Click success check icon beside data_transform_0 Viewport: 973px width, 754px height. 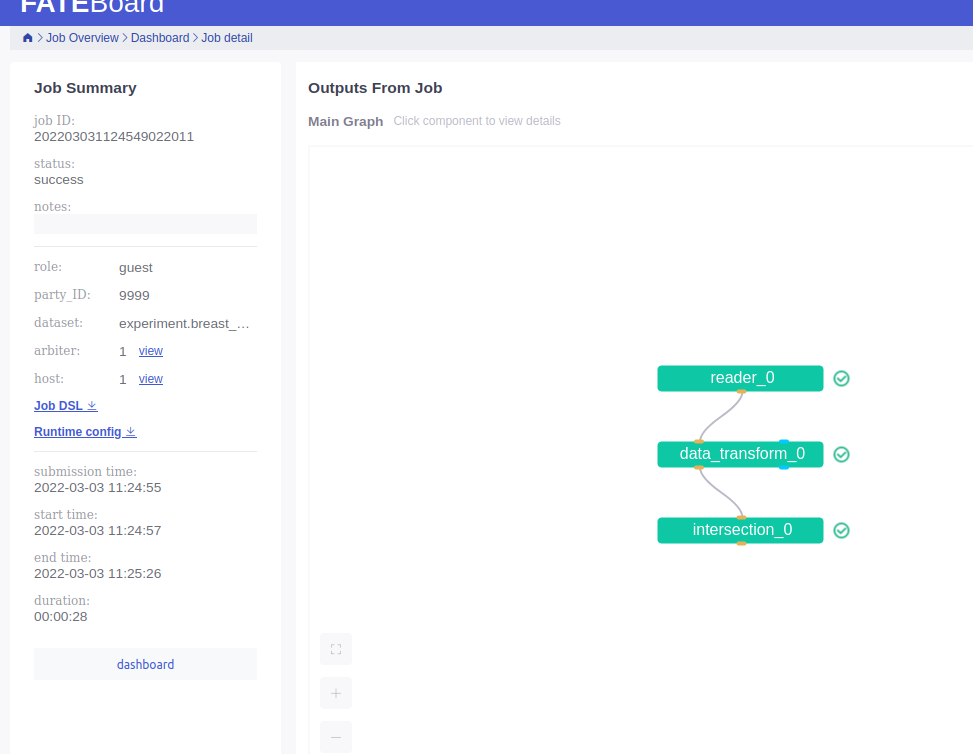[x=841, y=454]
